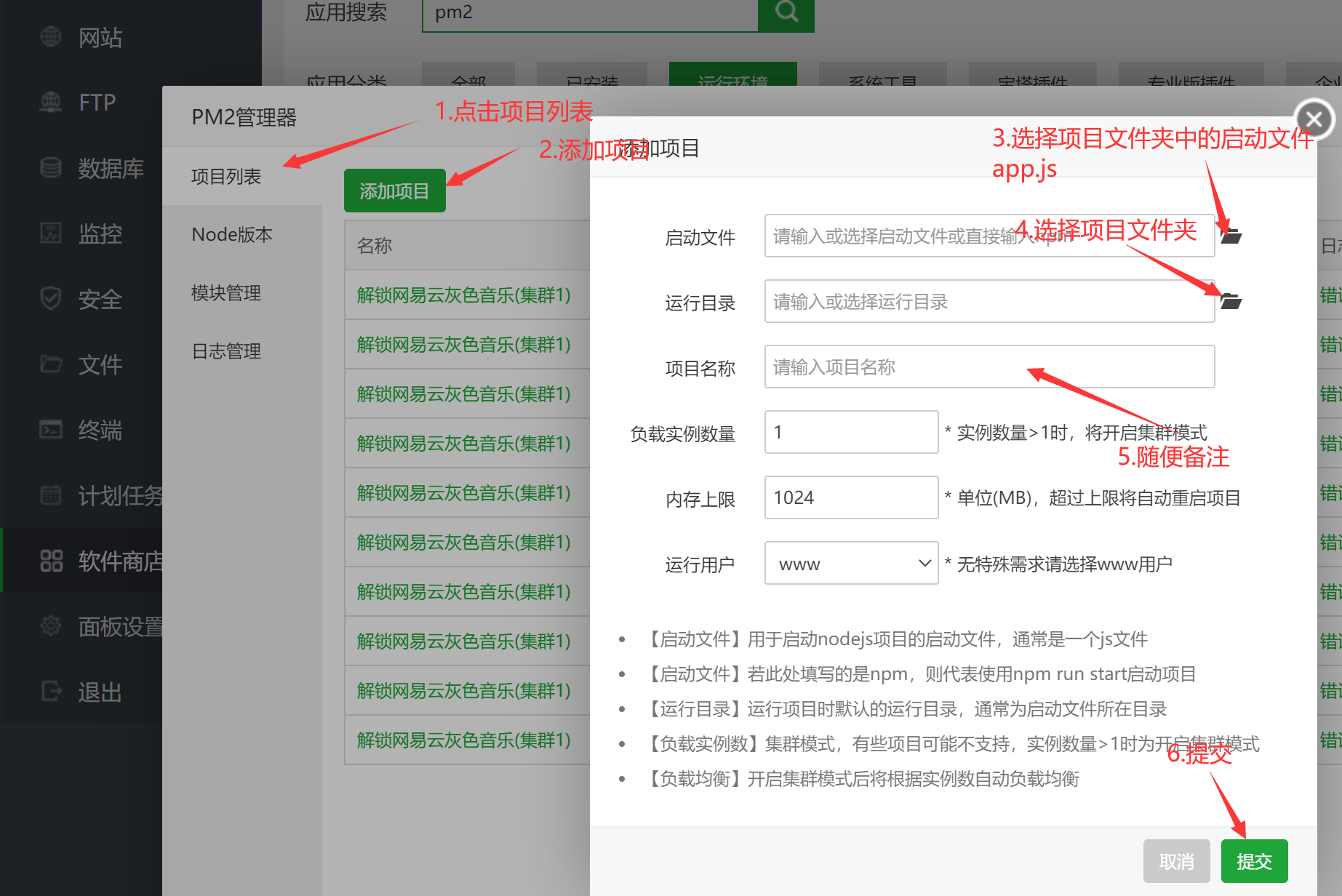Click the 名称 column header
1342x896 pixels.
point(375,246)
